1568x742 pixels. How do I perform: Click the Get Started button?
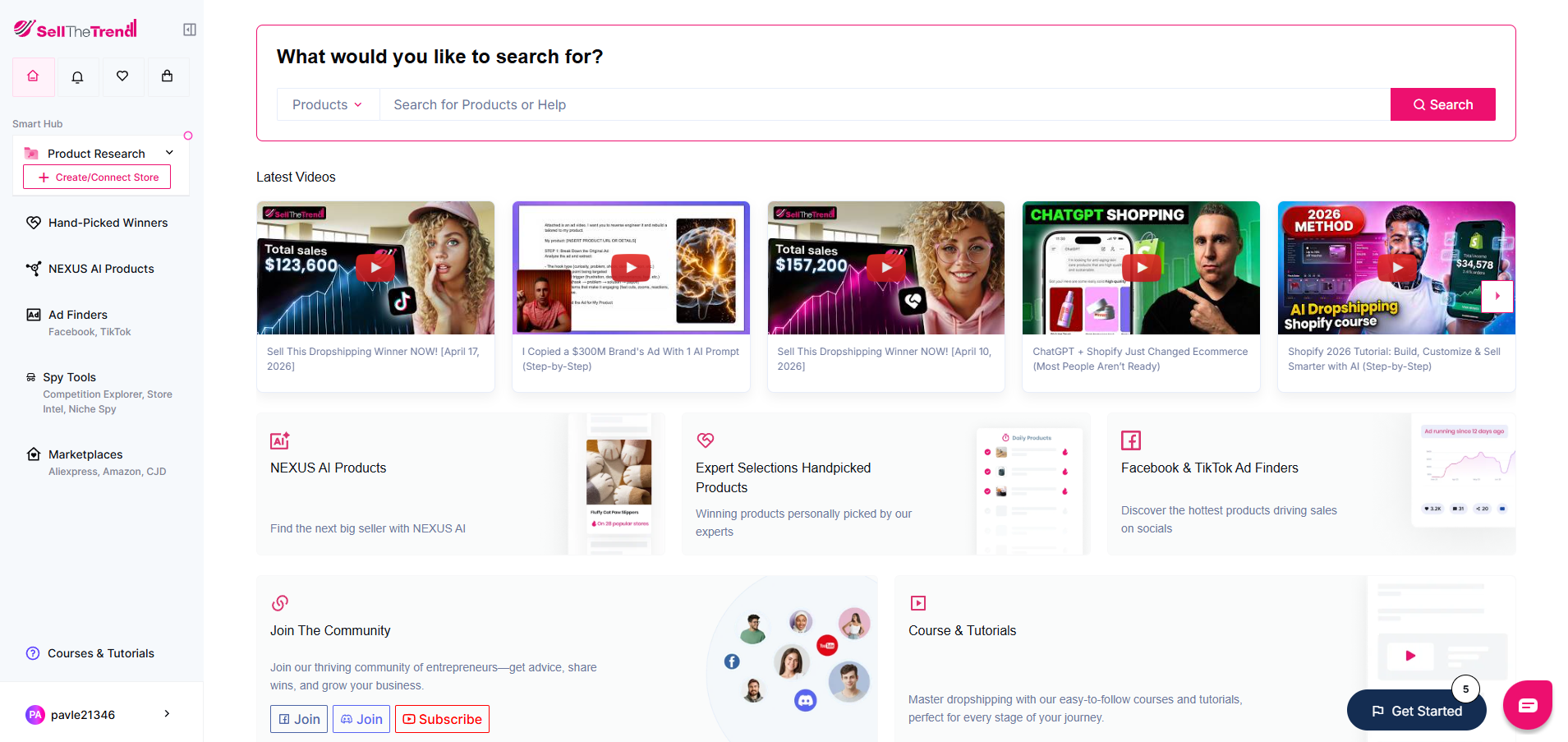pyautogui.click(x=1417, y=711)
